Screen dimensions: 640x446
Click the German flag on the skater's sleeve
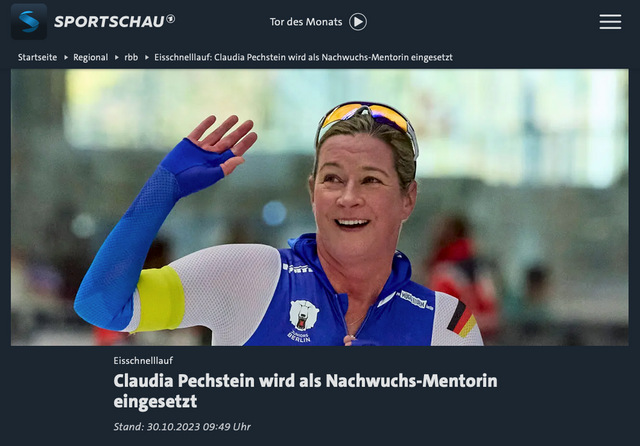(x=462, y=319)
